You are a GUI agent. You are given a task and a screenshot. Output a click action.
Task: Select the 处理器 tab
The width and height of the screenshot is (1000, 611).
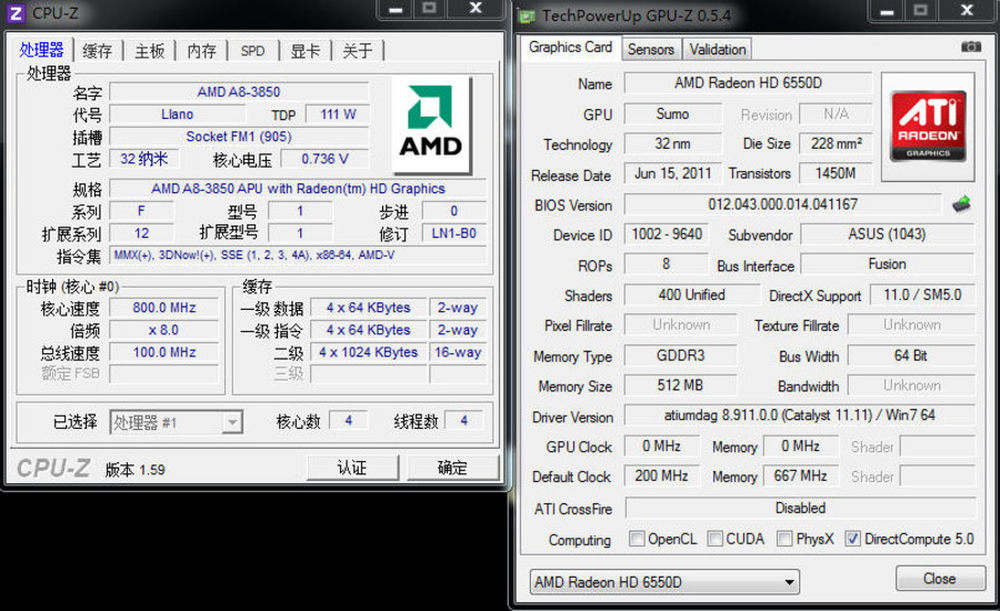pos(42,49)
